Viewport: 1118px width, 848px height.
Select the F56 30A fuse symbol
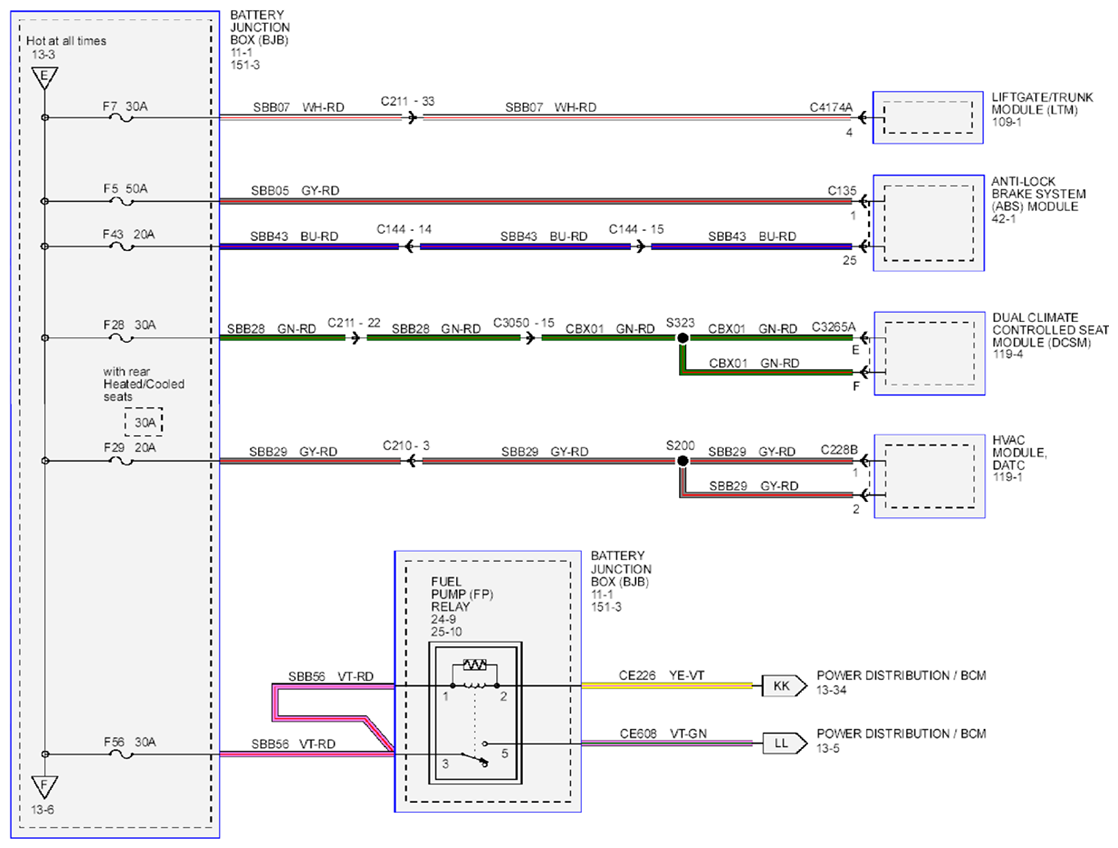point(123,755)
